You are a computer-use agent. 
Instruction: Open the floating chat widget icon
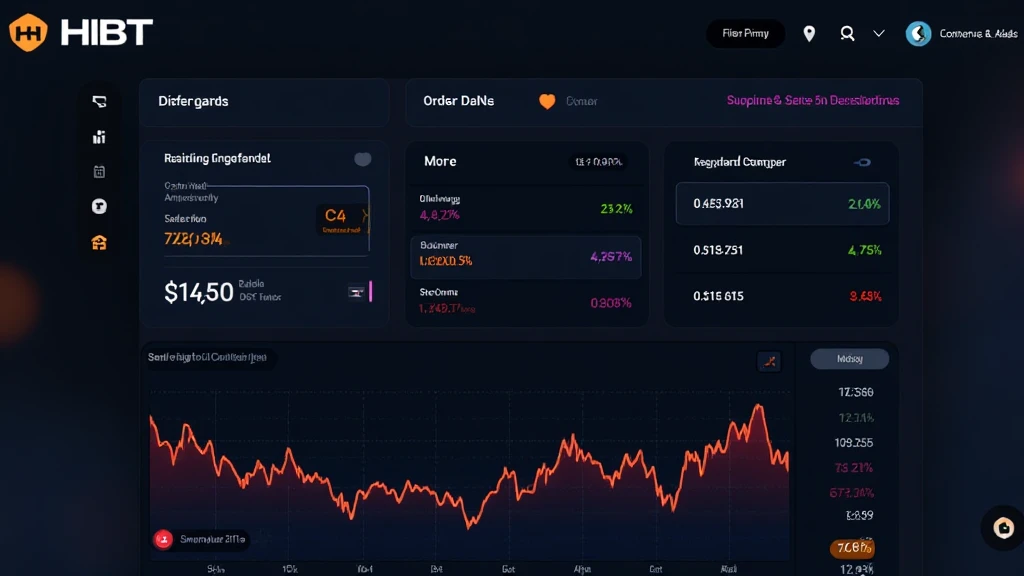(1003, 527)
